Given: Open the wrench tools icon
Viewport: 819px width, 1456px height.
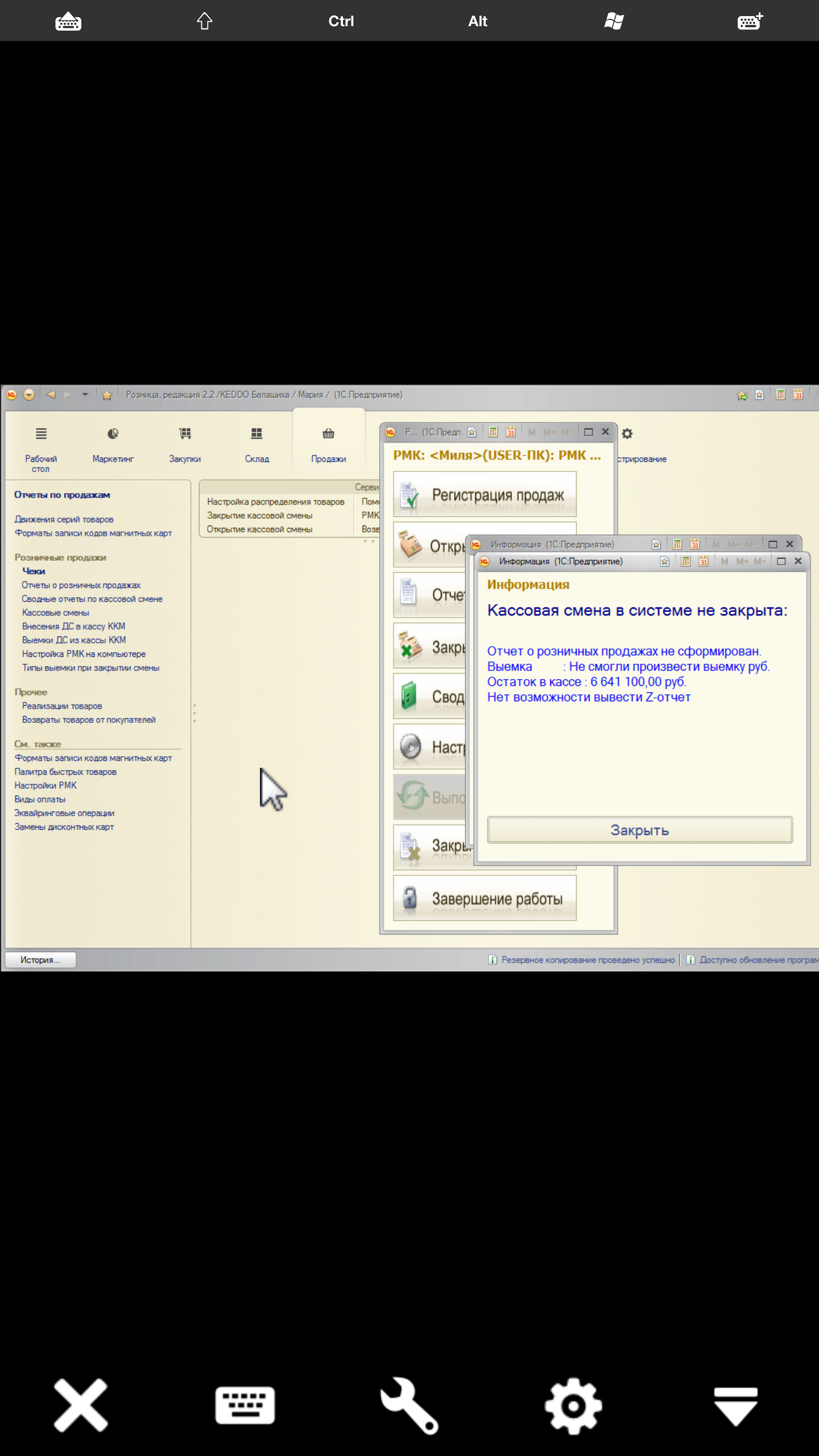Looking at the screenshot, I should (409, 1405).
